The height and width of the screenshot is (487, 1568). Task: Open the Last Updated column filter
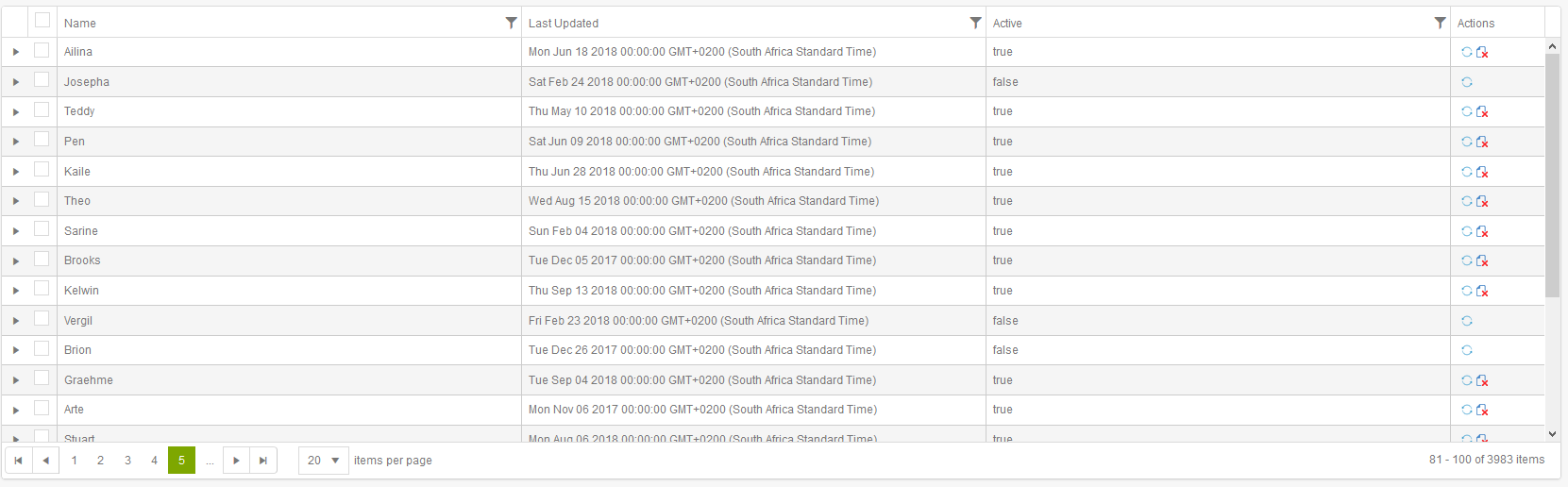coord(975,23)
